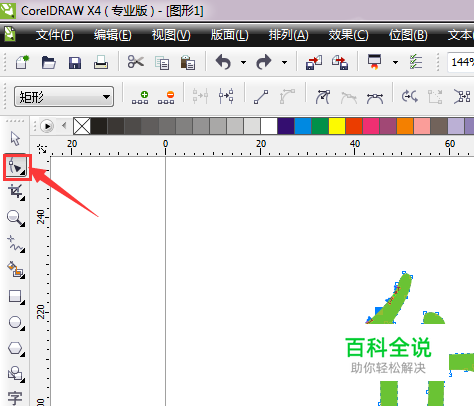Image resolution: width=474 pixels, height=406 pixels.
Task: Select the Zoom magnifier tool
Action: pyautogui.click(x=16, y=218)
